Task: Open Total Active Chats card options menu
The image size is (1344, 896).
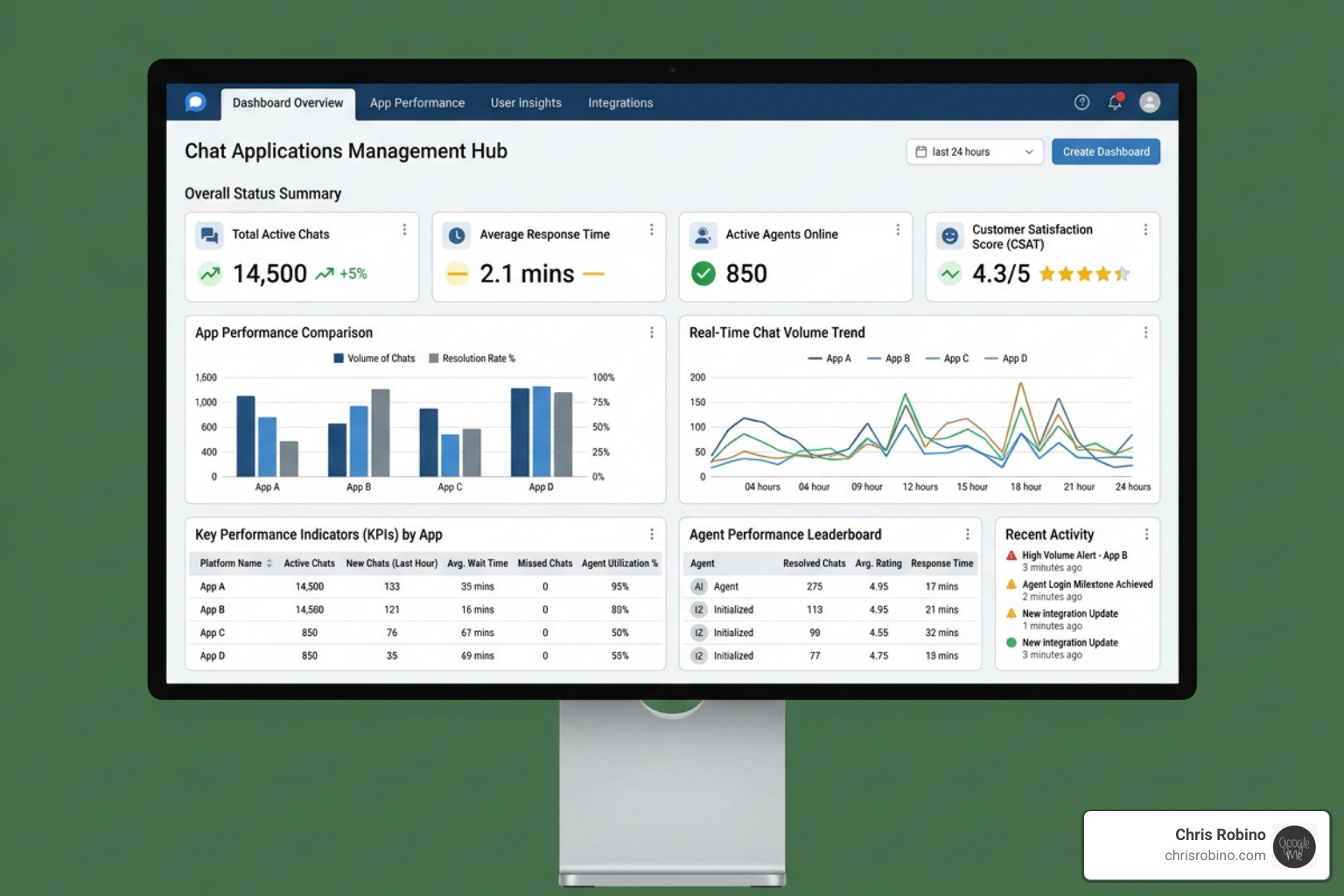Action: (404, 229)
